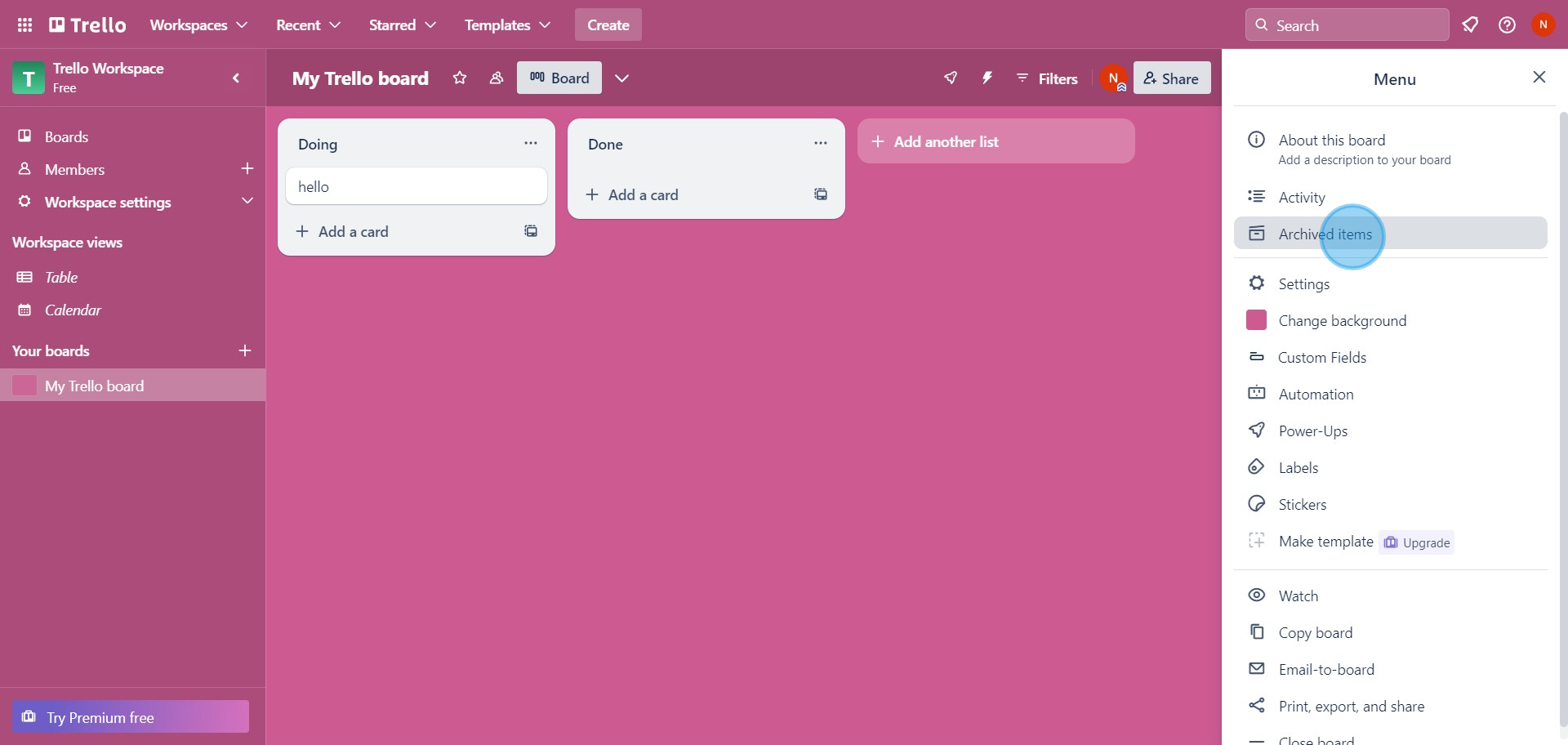Open Table workspace view
This screenshot has height=745, width=1568.
pos(132,278)
